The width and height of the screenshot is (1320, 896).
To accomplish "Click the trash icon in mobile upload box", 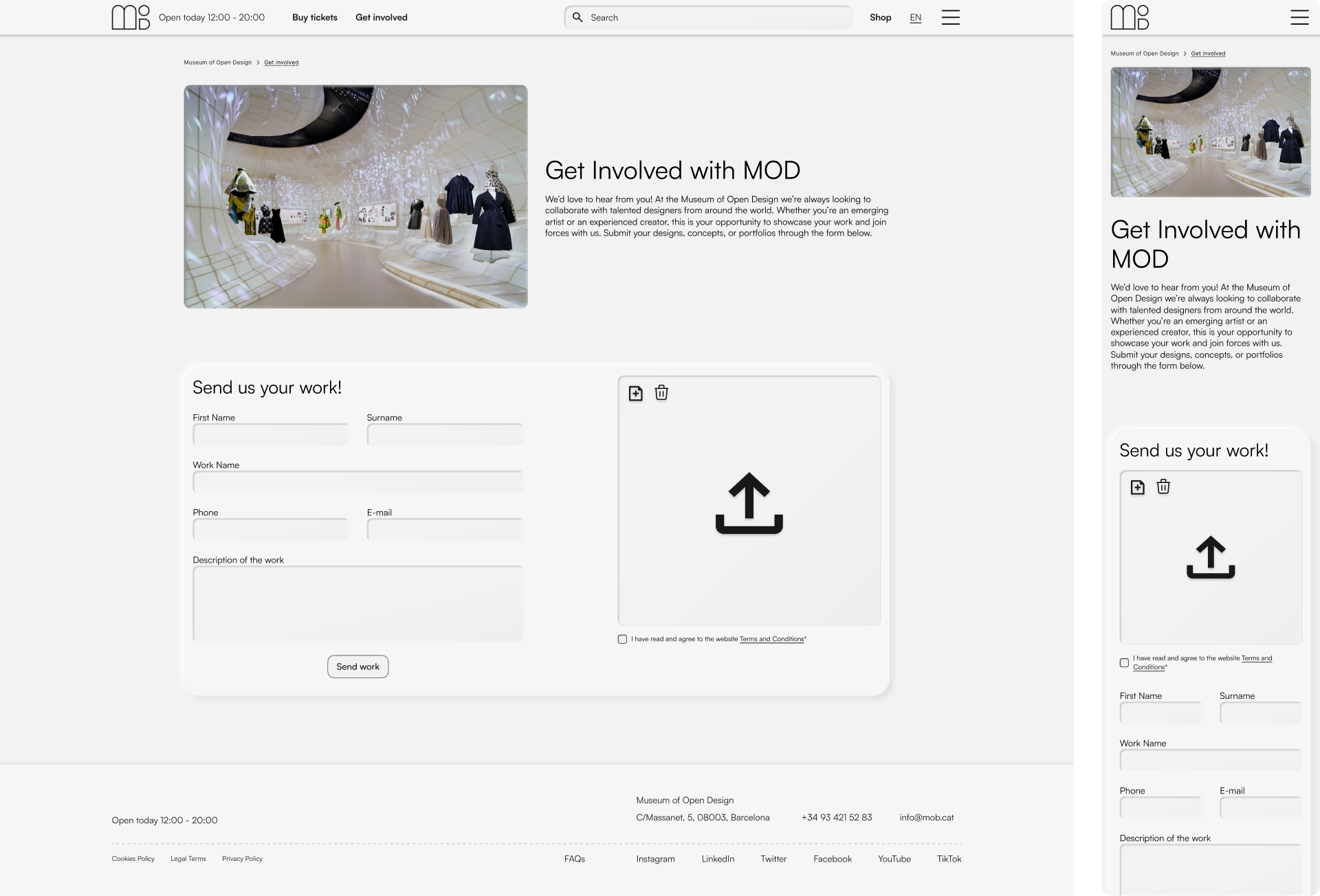I will coord(1163,486).
